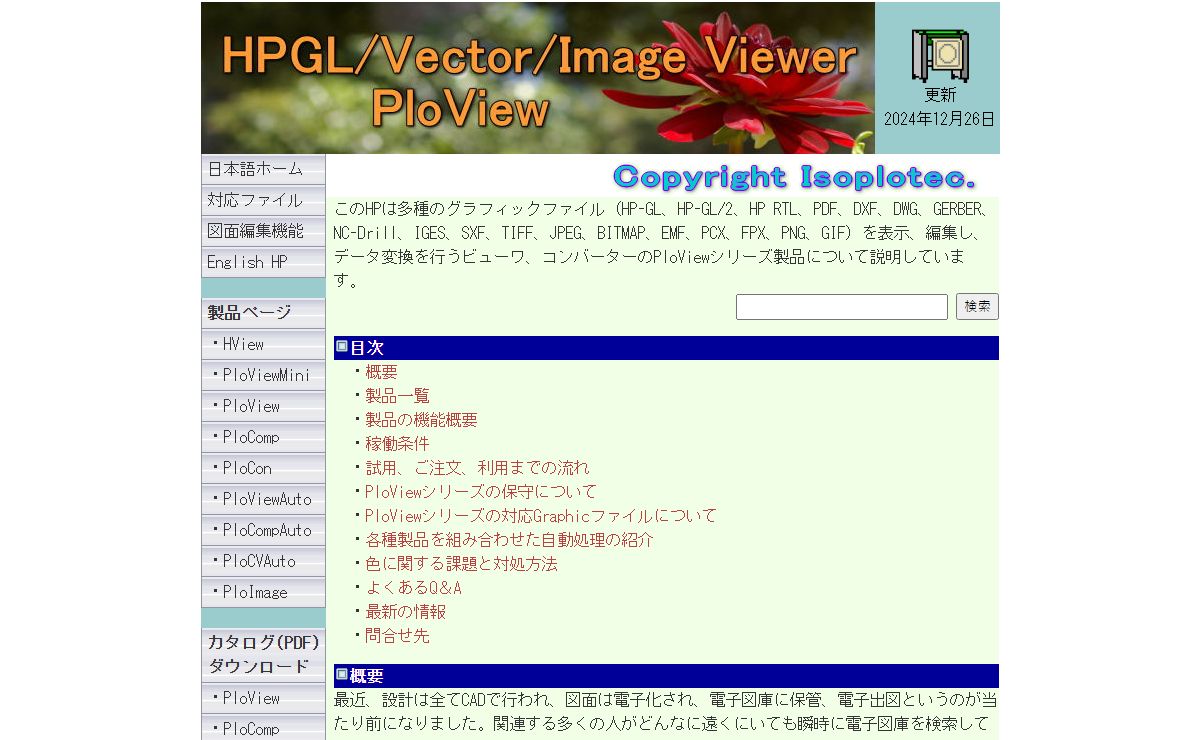Open the 最新の情報 link

pyautogui.click(x=405, y=612)
